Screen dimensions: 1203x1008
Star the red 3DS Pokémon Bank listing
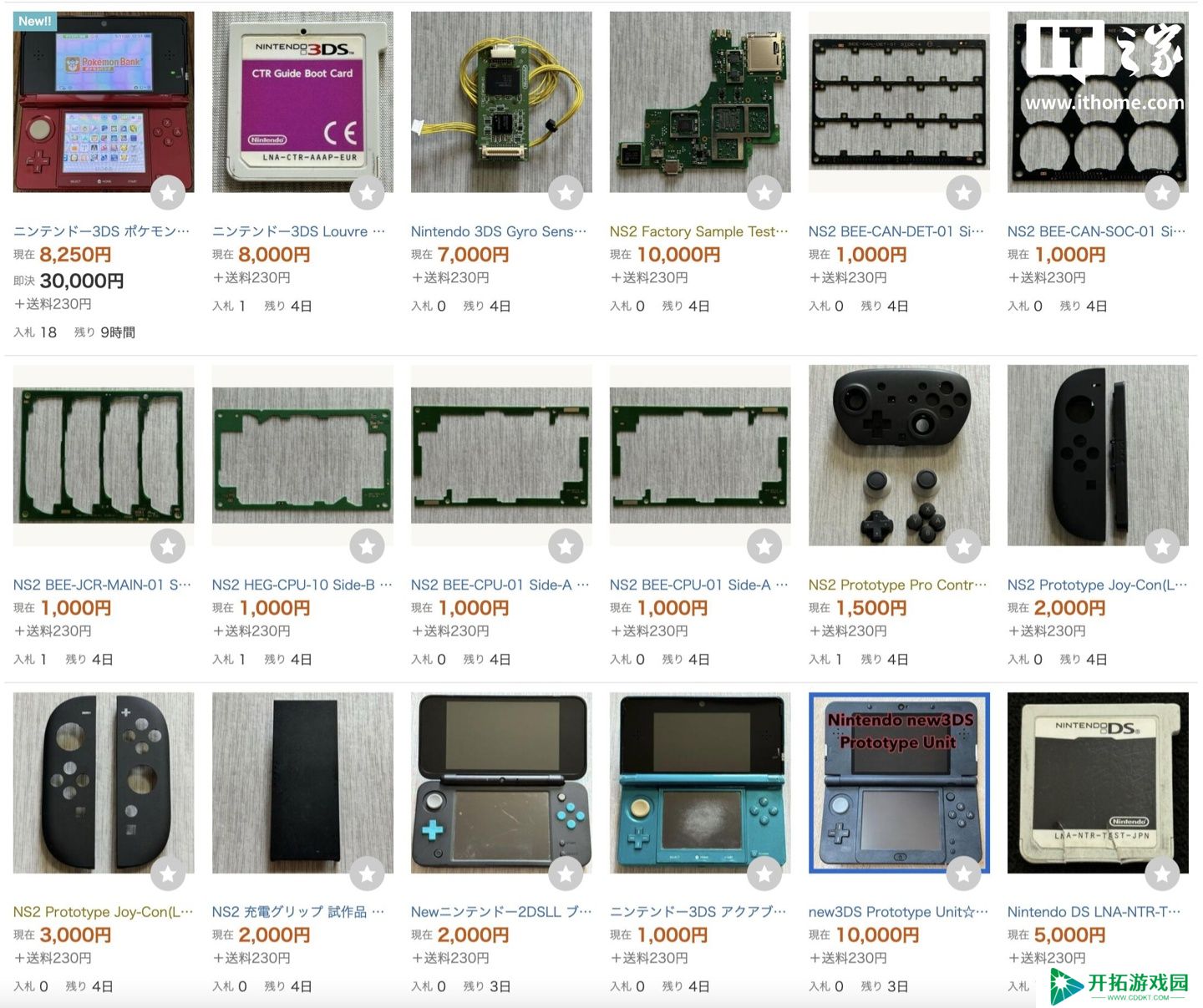pyautogui.click(x=168, y=193)
